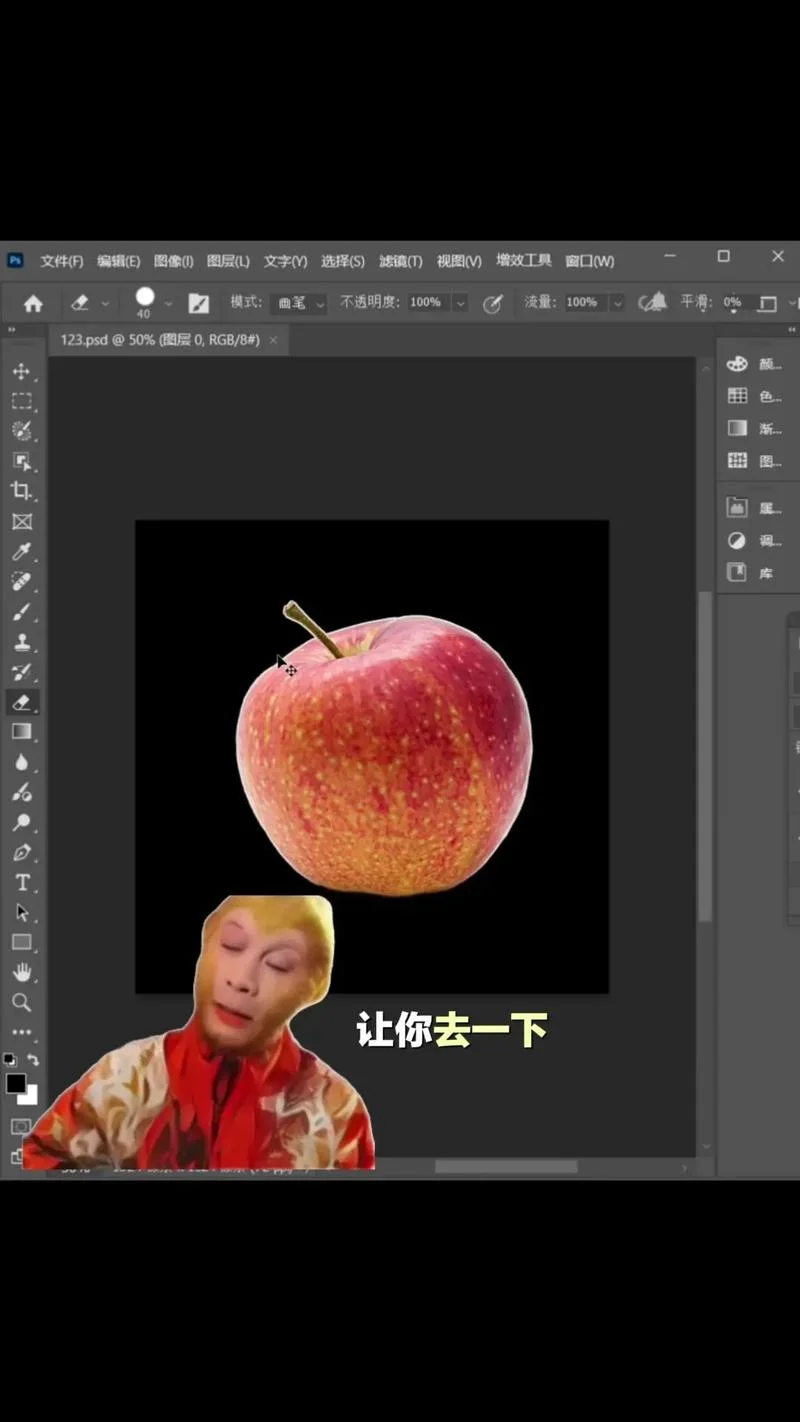Select the Quick Selection tool
Viewport: 800px width, 1422px height.
click(22, 431)
